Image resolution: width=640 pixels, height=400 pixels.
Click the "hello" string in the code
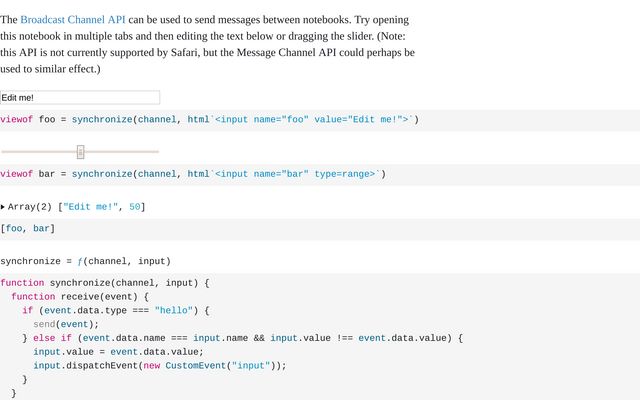(174, 311)
